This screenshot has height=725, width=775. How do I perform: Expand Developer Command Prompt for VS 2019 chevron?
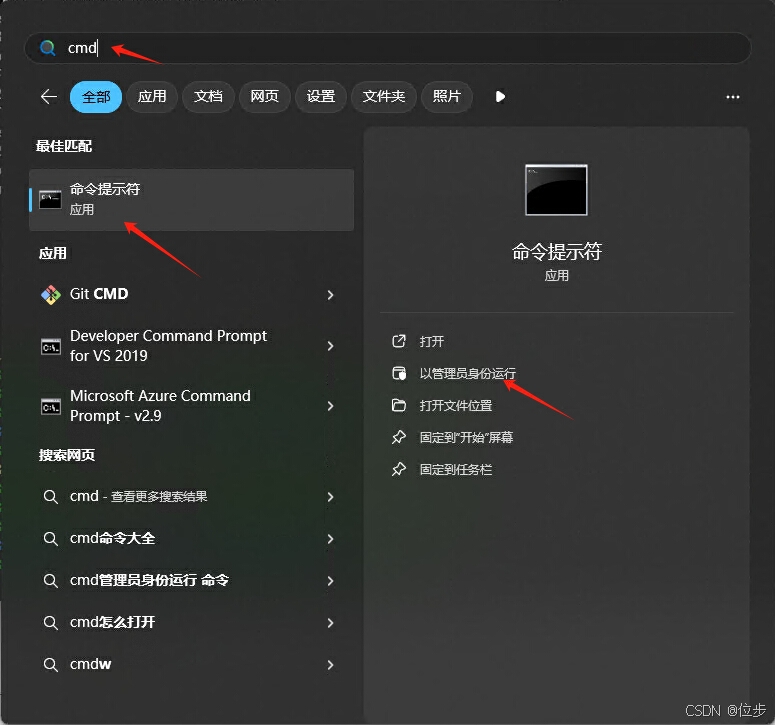click(x=330, y=346)
